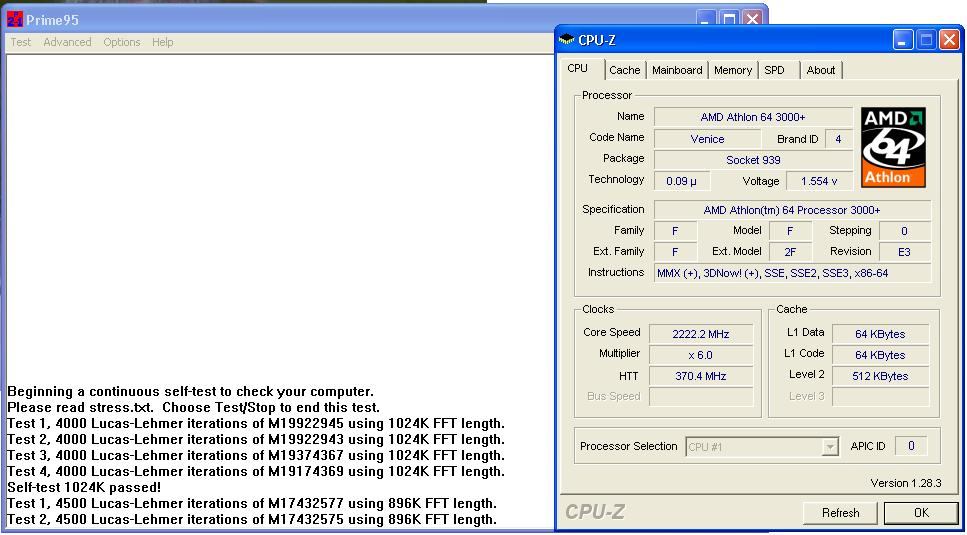Click the HTT value '370.4 MHz'

coord(701,376)
